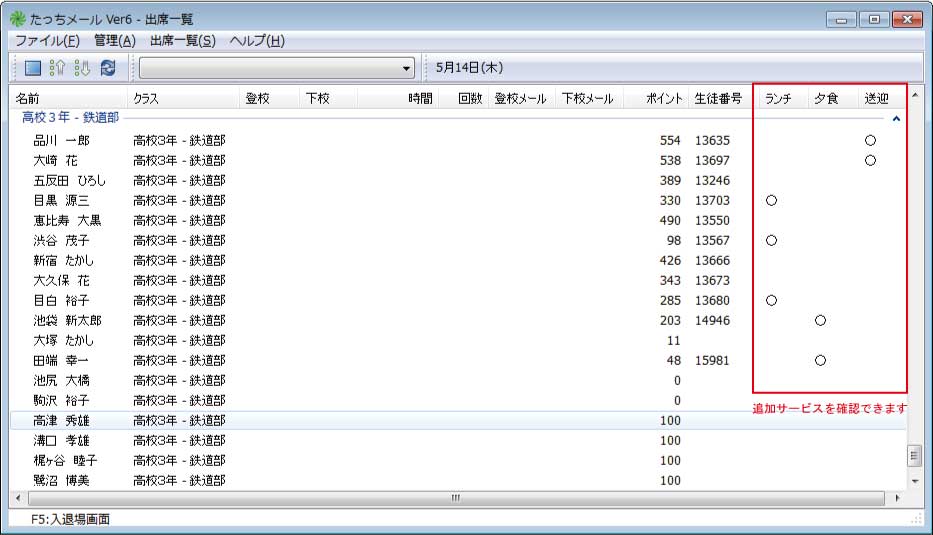Click the vertical scrollbar down arrow

pos(913,481)
